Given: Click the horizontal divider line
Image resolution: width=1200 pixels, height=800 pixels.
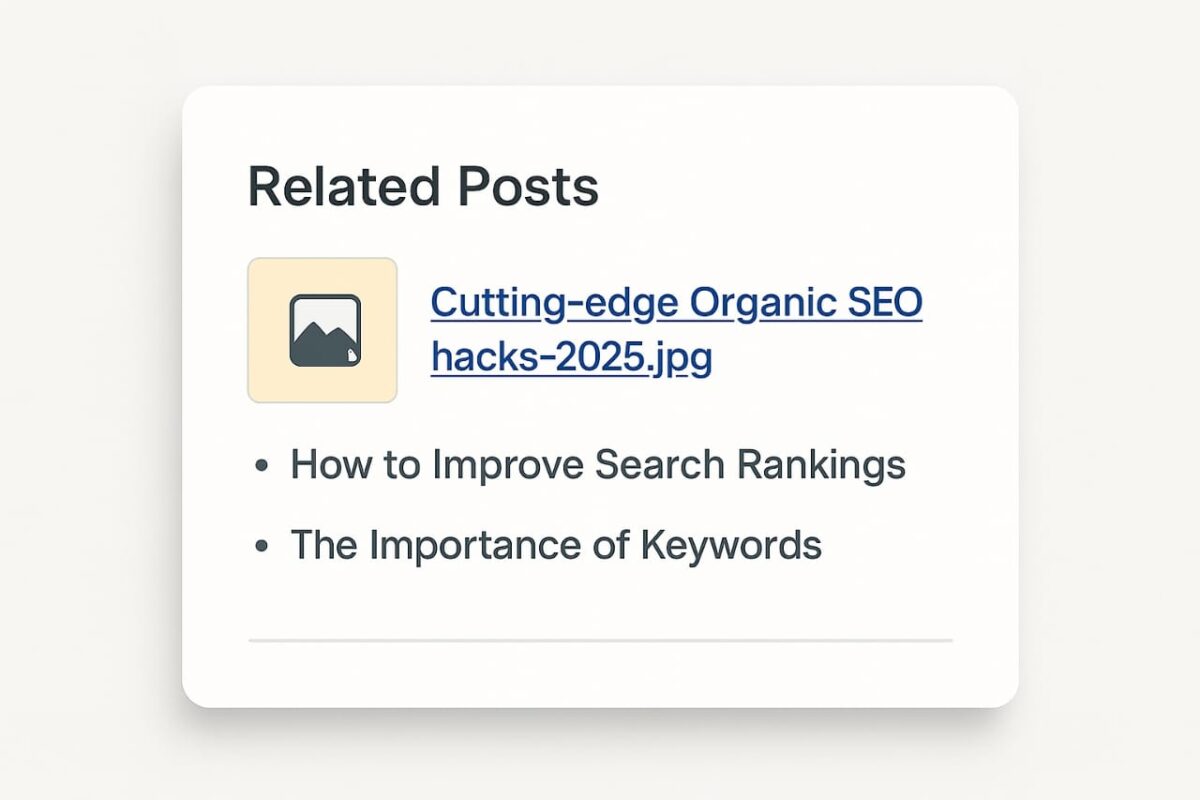Looking at the screenshot, I should [x=601, y=639].
